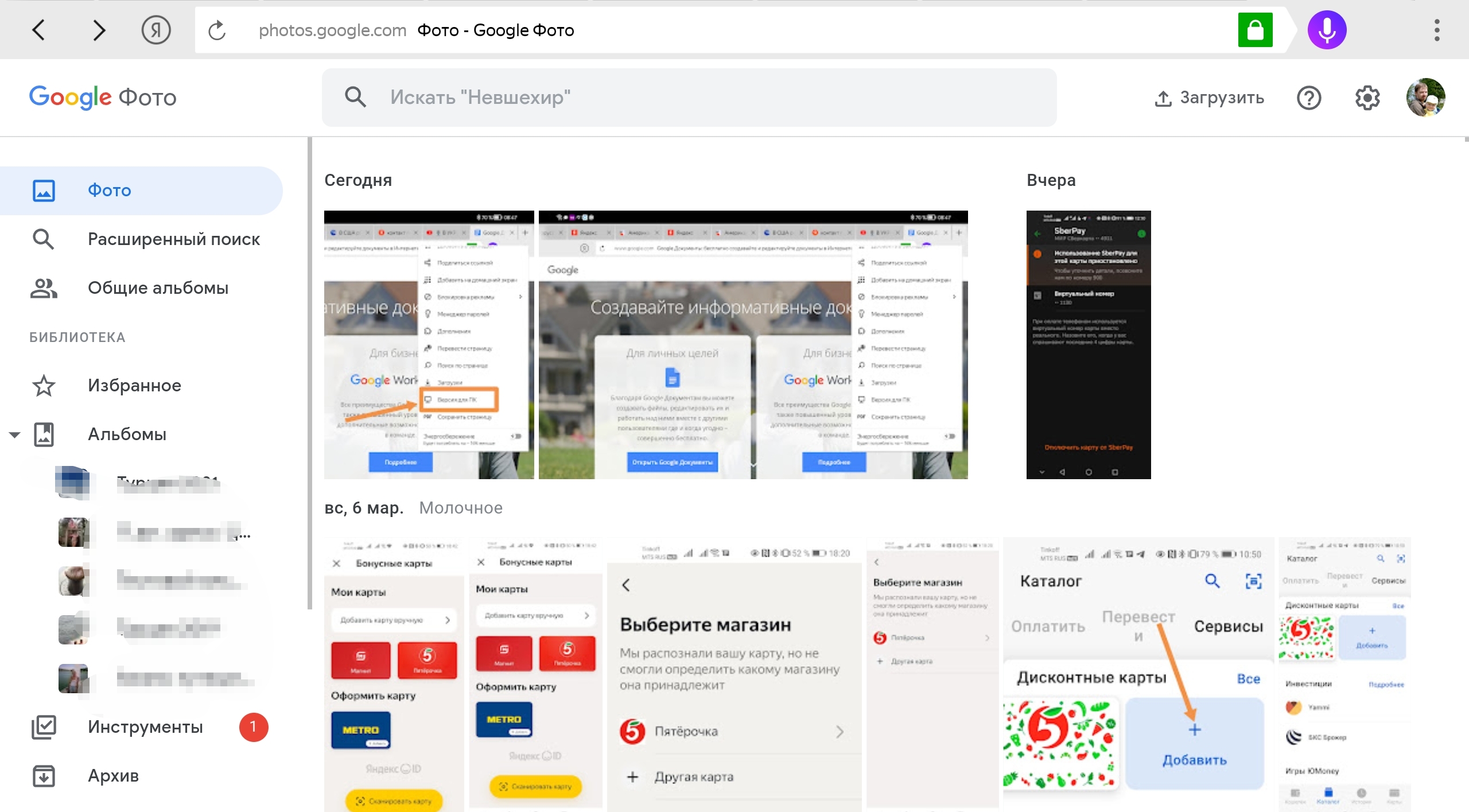Image resolution: width=1469 pixels, height=812 pixels.
Task: Click the magnifier icon in search box
Action: click(x=355, y=97)
